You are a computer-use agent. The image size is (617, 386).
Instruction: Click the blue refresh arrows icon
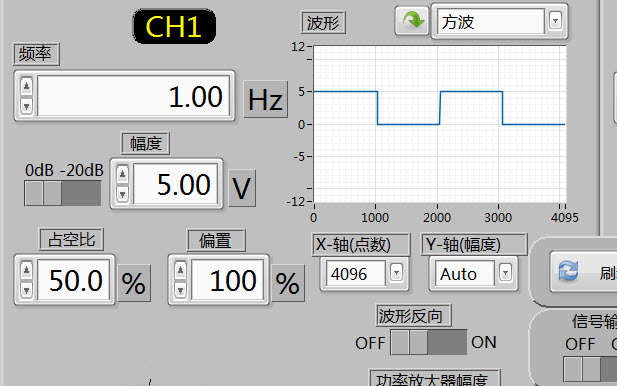click(568, 271)
